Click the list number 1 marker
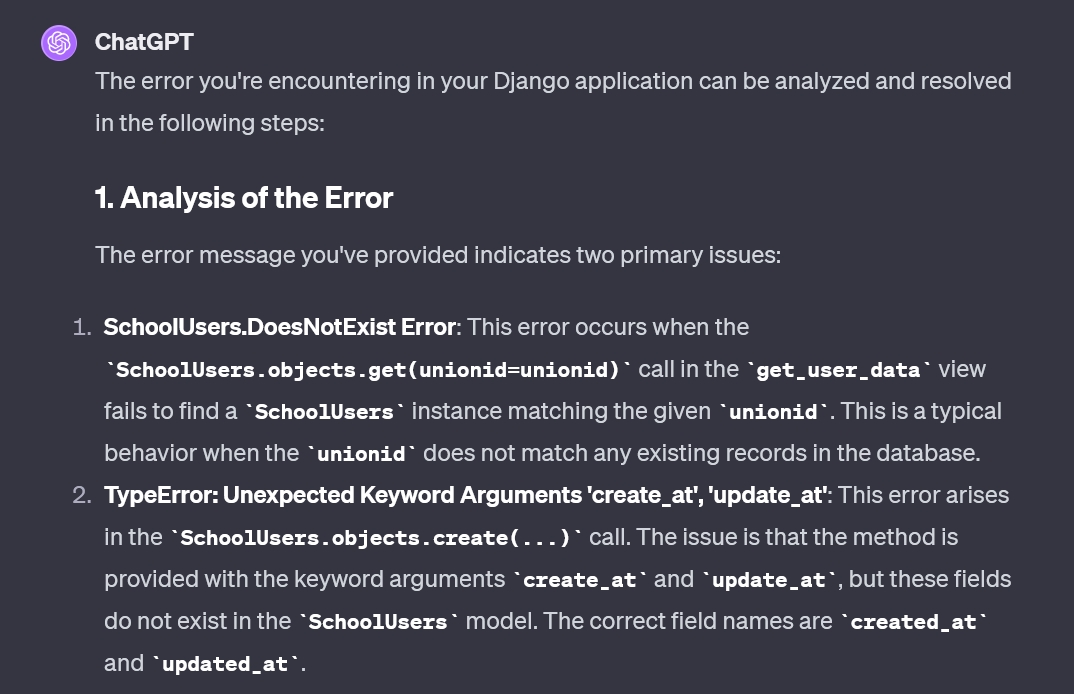The height and width of the screenshot is (694, 1074). pyautogui.click(x=82, y=327)
